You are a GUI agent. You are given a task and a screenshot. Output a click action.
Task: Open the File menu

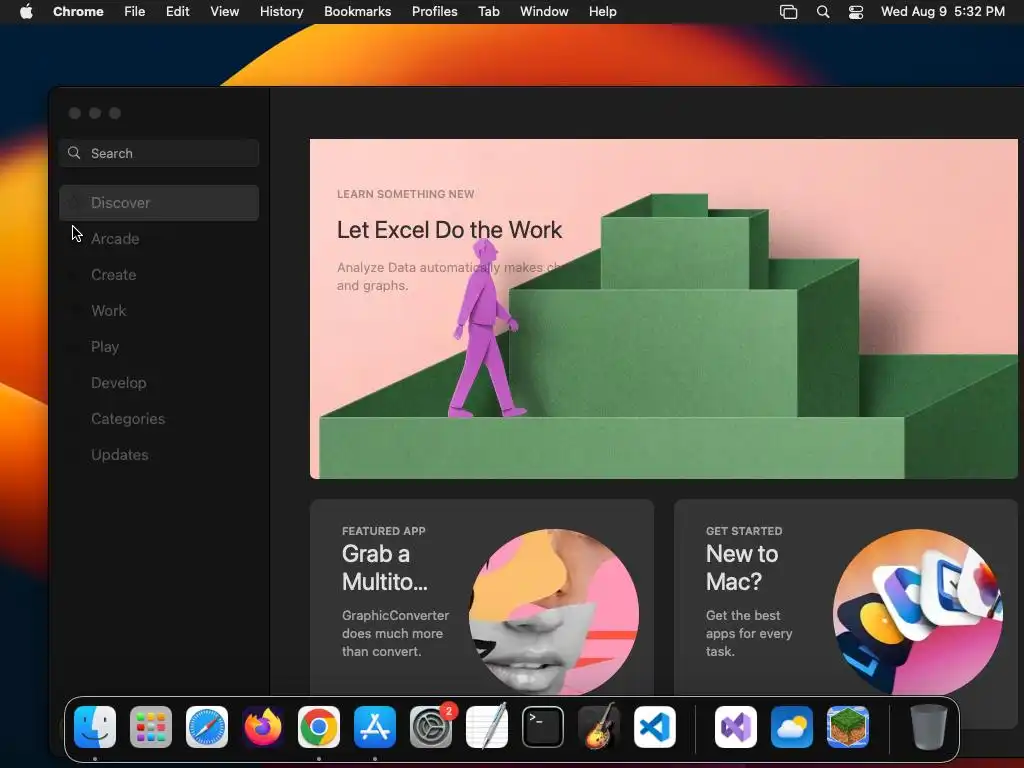pos(135,12)
